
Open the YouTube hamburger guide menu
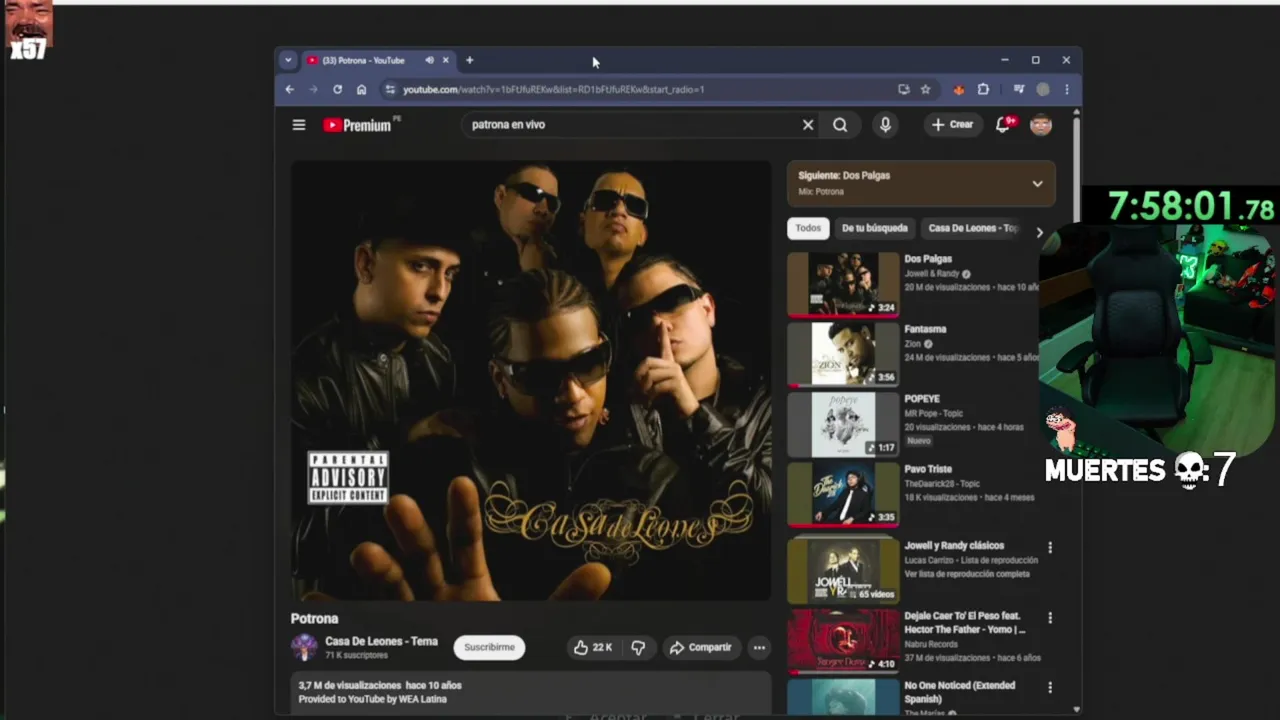(298, 125)
